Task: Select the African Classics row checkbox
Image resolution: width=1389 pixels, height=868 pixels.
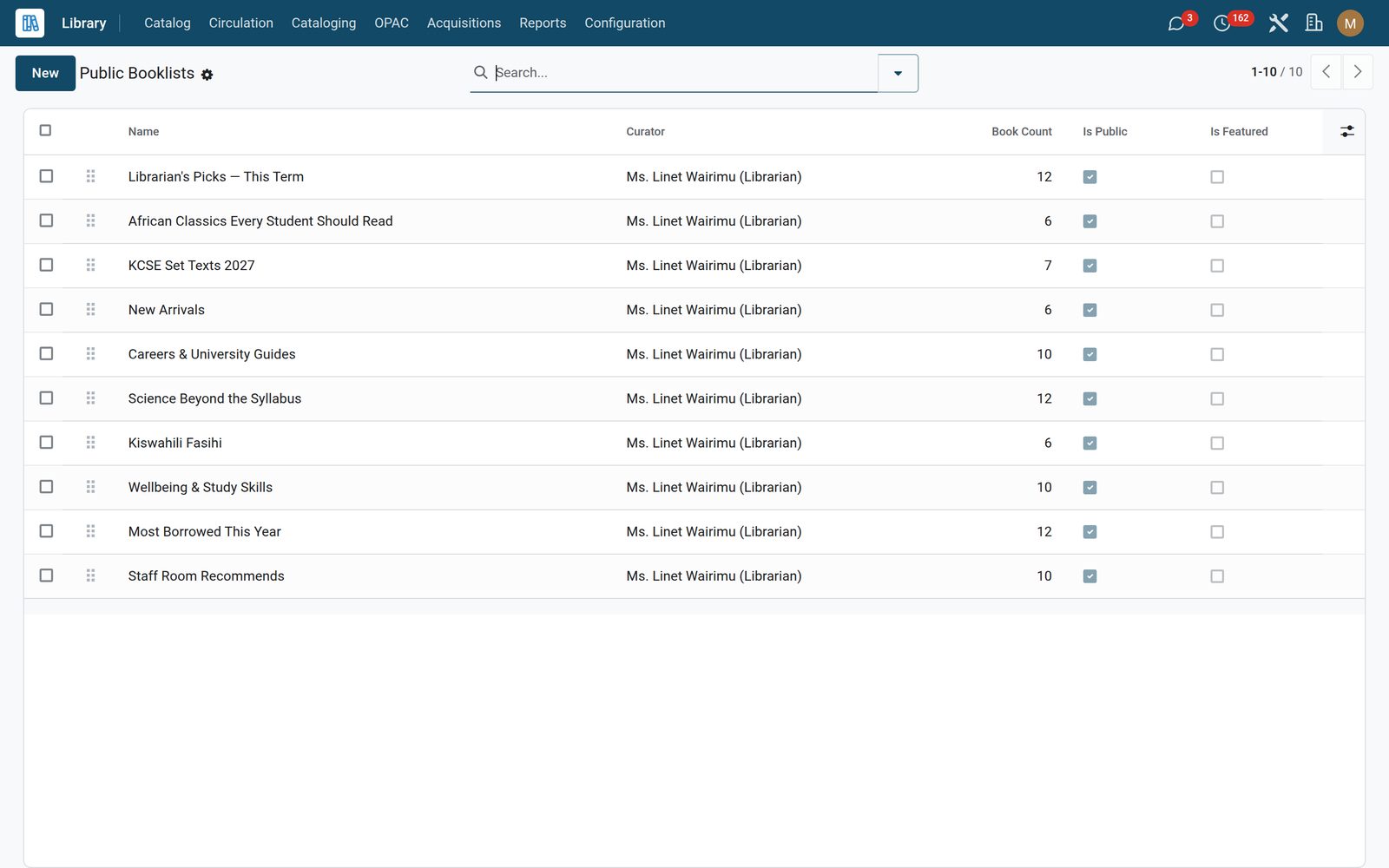Action: click(46, 220)
